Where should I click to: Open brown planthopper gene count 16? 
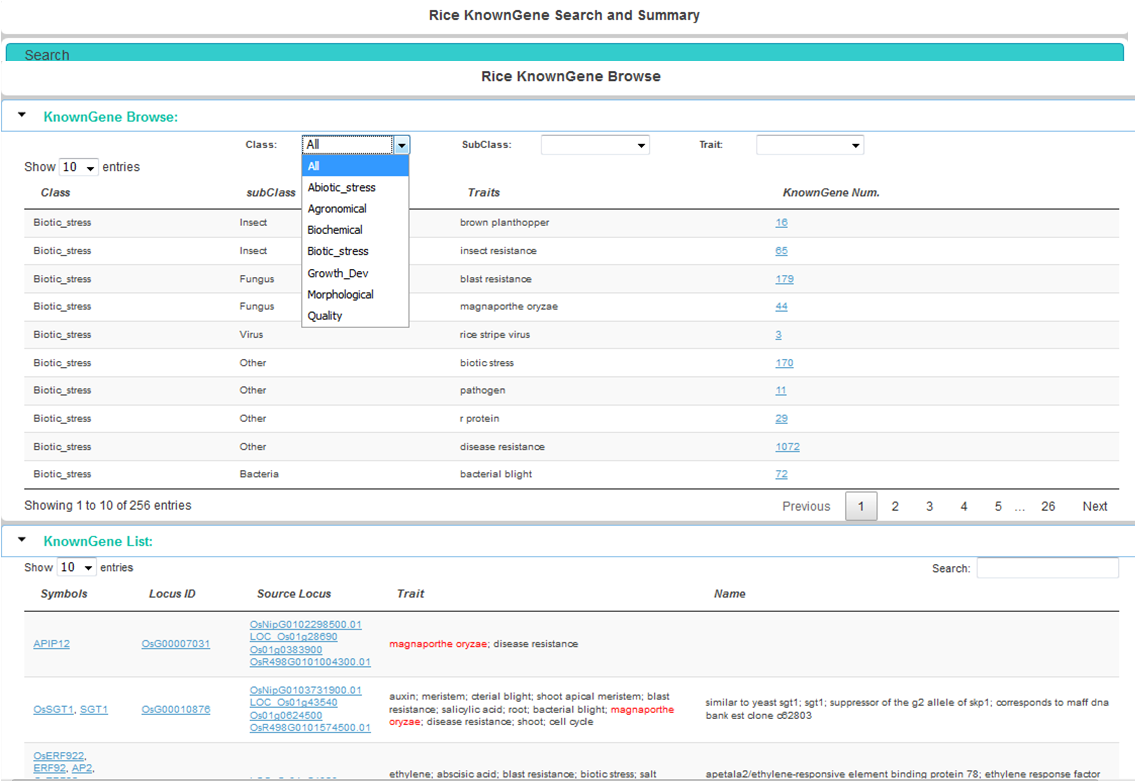(781, 222)
